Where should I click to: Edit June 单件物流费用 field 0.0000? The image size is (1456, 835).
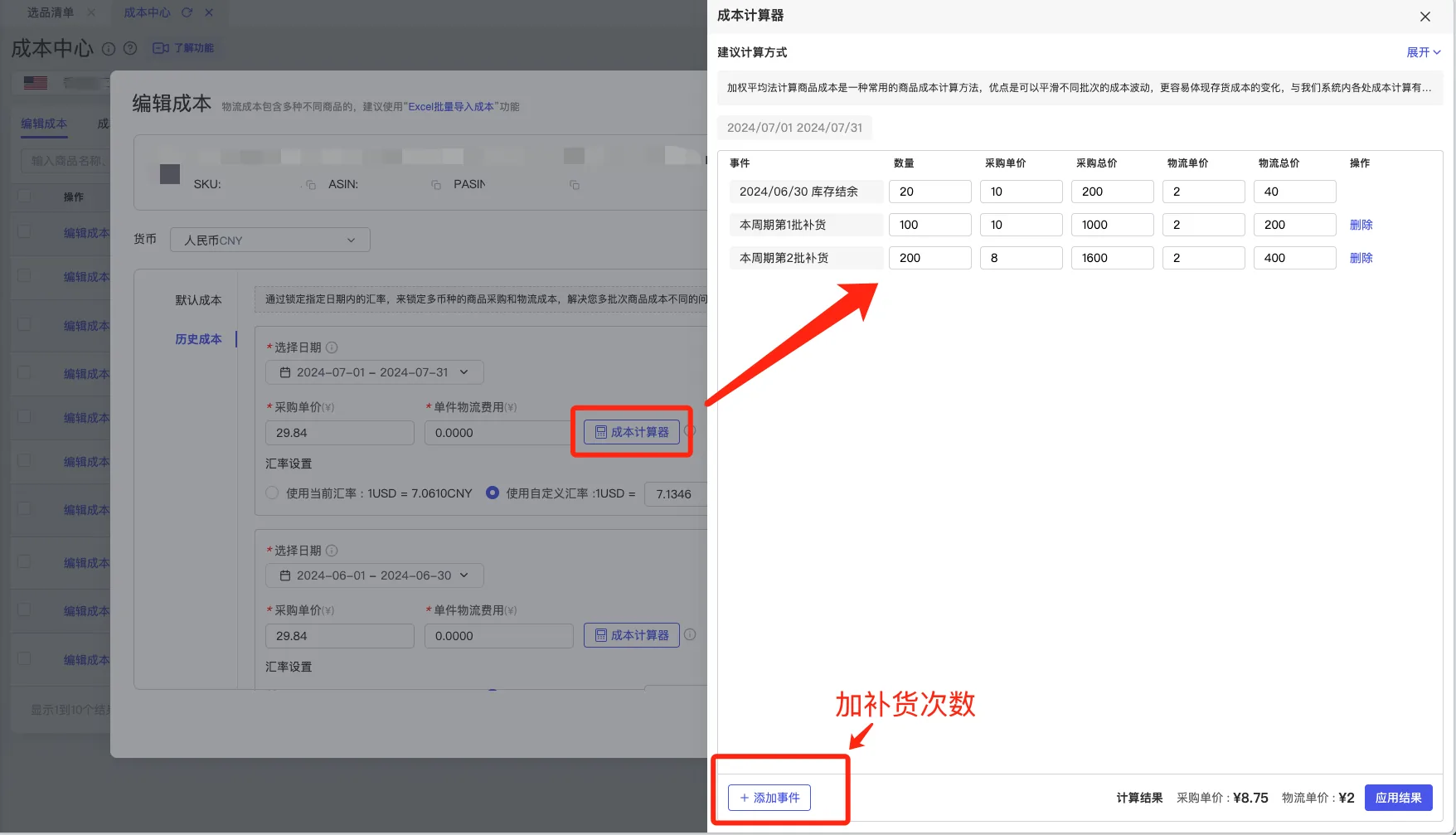coord(499,636)
